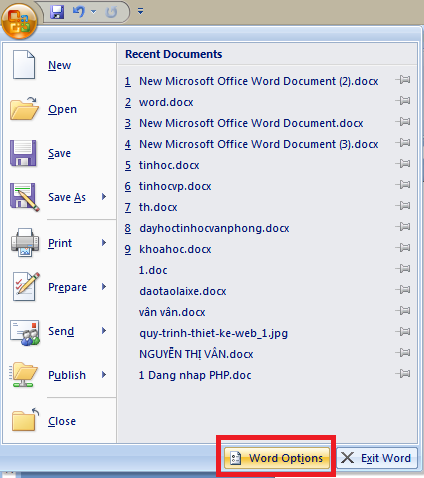The width and height of the screenshot is (424, 478).
Task: Click the Save floppy icon in Quick Access Toolbar
Action: (57, 12)
